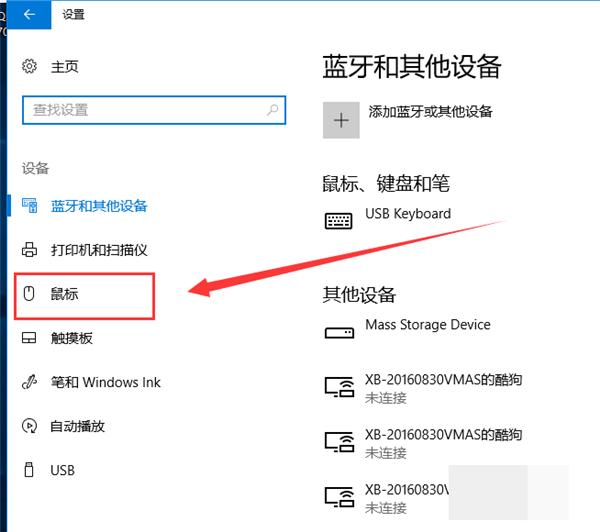Select Mass Storage Device entry
The width and height of the screenshot is (600, 532).
(428, 325)
